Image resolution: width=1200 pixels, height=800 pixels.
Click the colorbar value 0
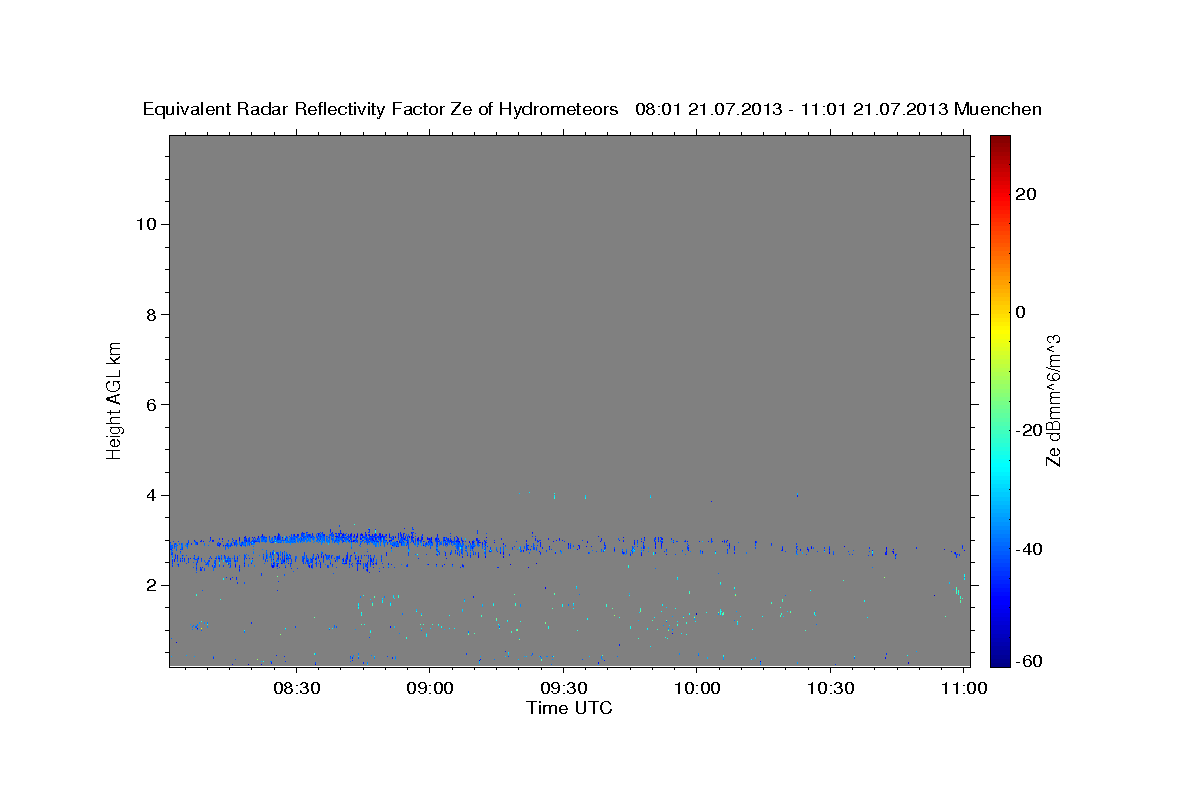pyautogui.click(x=1021, y=312)
